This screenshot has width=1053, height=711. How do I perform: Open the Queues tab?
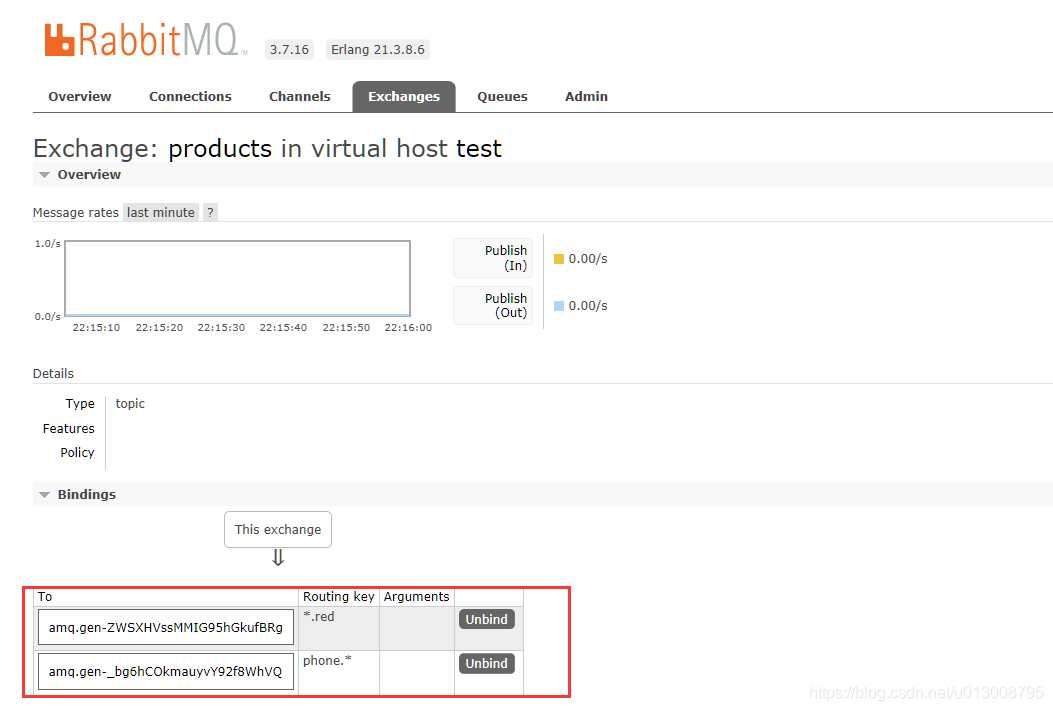coord(502,97)
